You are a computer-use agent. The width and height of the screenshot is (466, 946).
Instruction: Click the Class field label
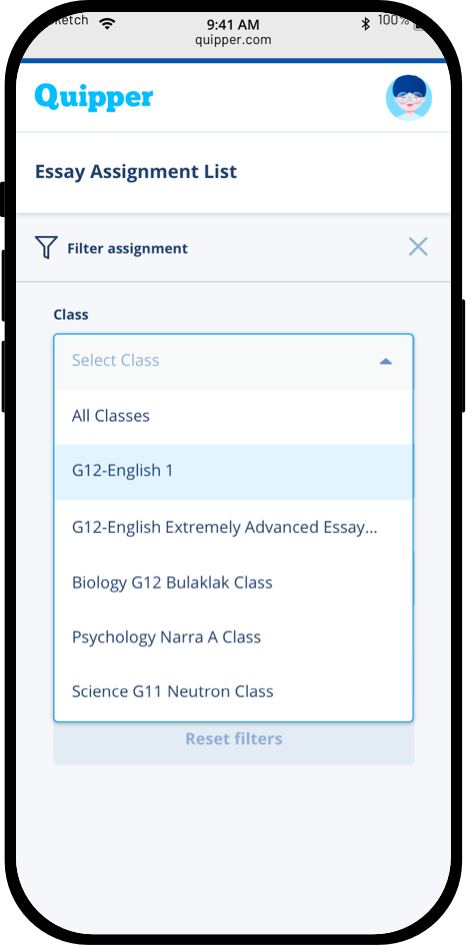pos(71,314)
